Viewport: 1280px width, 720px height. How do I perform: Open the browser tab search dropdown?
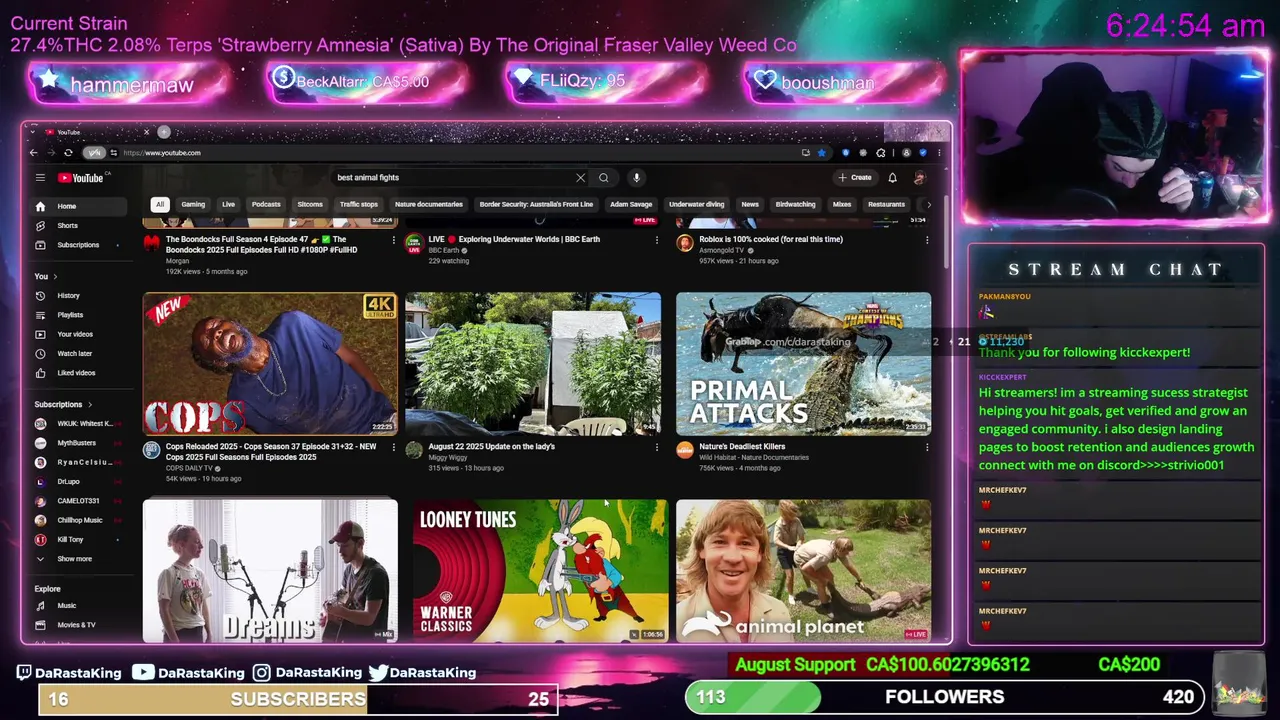(x=34, y=132)
